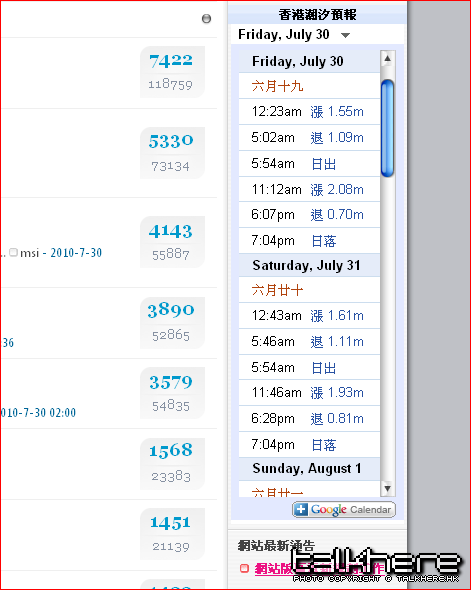Open the pink site announcement link

pos(320,568)
